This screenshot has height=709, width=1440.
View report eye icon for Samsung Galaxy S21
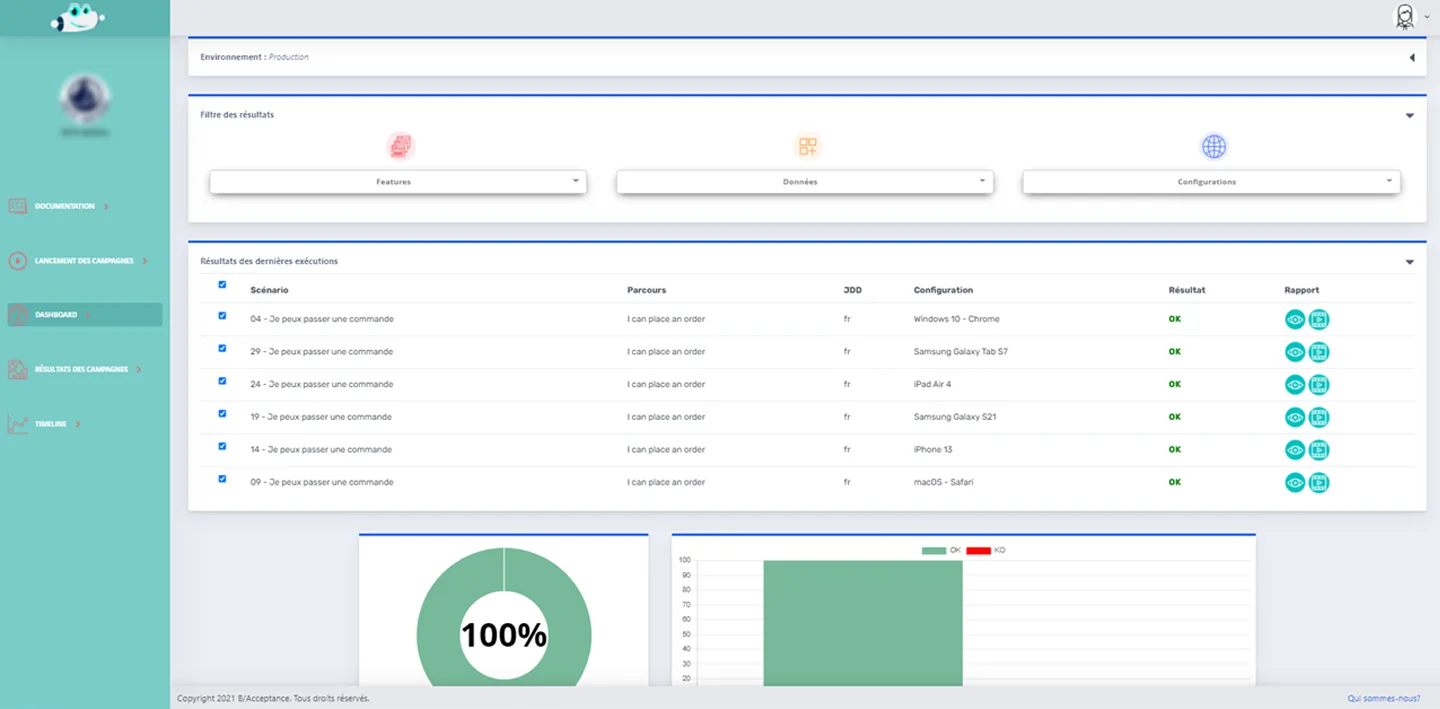click(1295, 417)
